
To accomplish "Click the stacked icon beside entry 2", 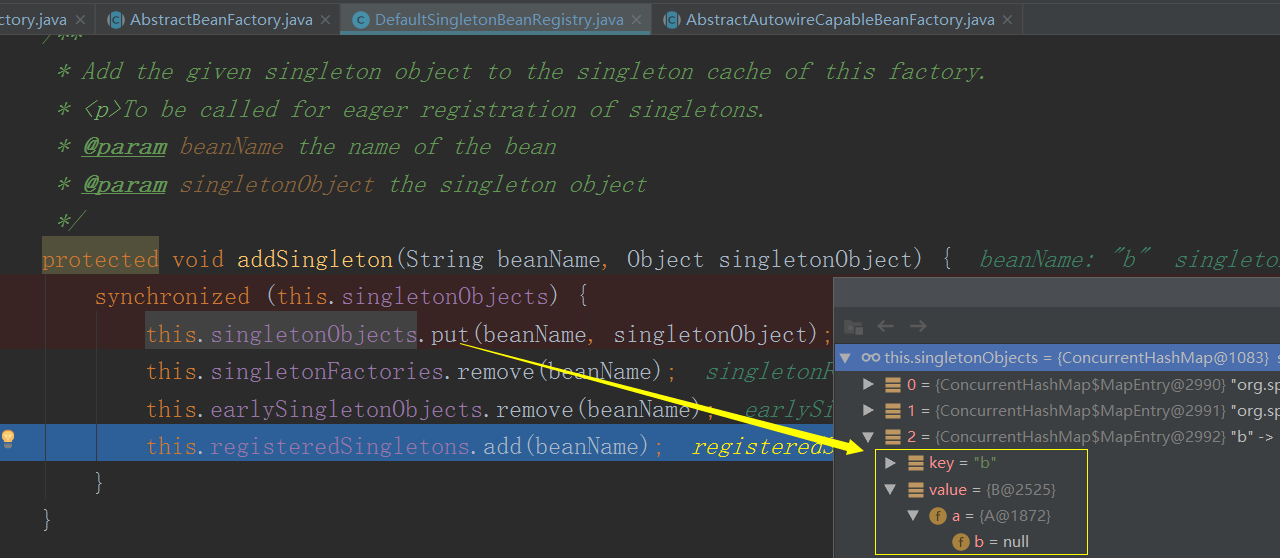I will [x=892, y=437].
